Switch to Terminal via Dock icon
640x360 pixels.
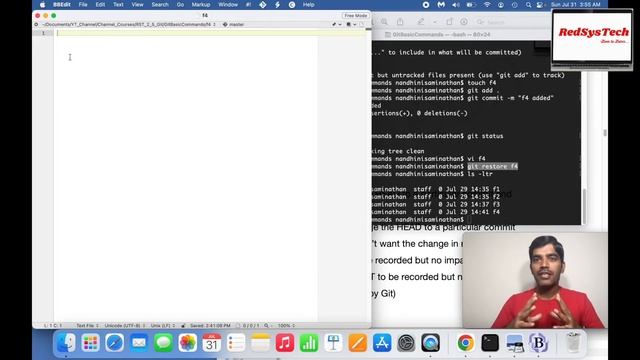[490, 343]
